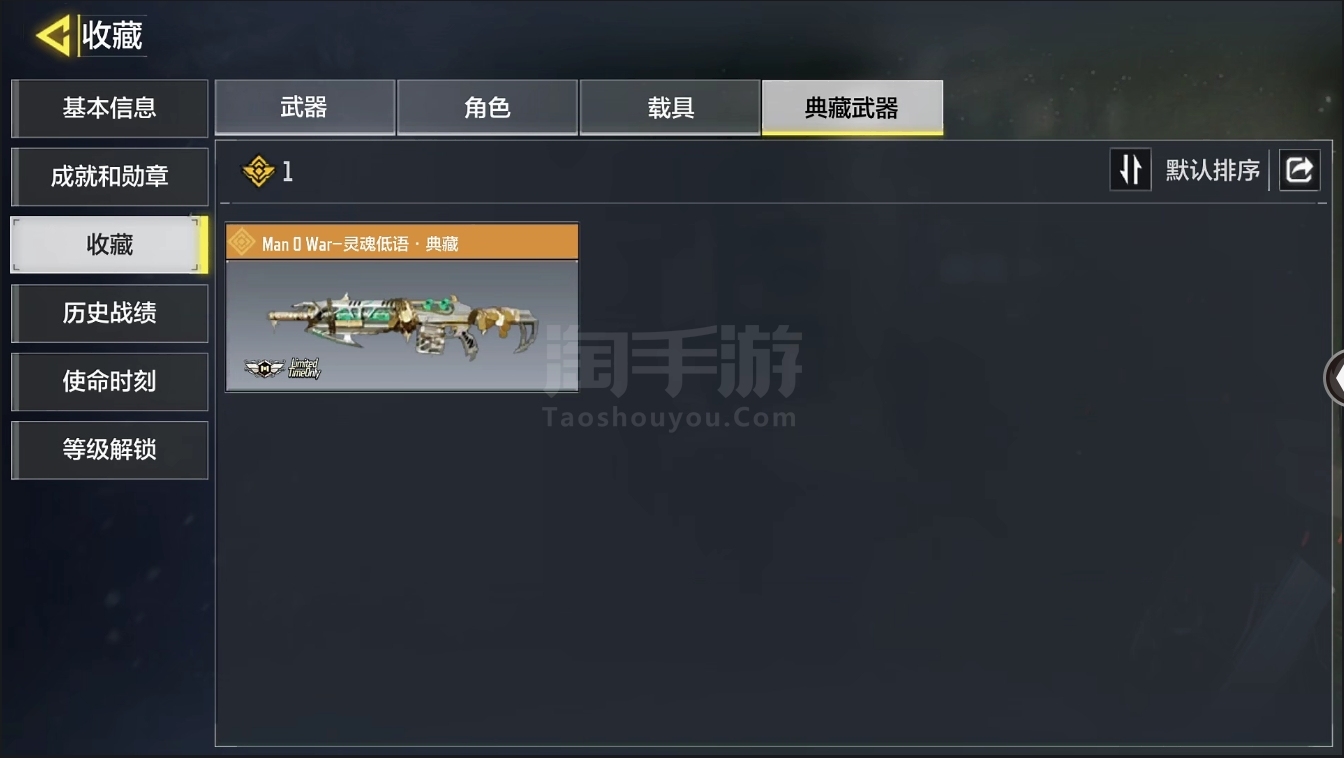Switch to the 角色 tab
Screen dimensions: 1344x758
pyautogui.click(x=487, y=107)
